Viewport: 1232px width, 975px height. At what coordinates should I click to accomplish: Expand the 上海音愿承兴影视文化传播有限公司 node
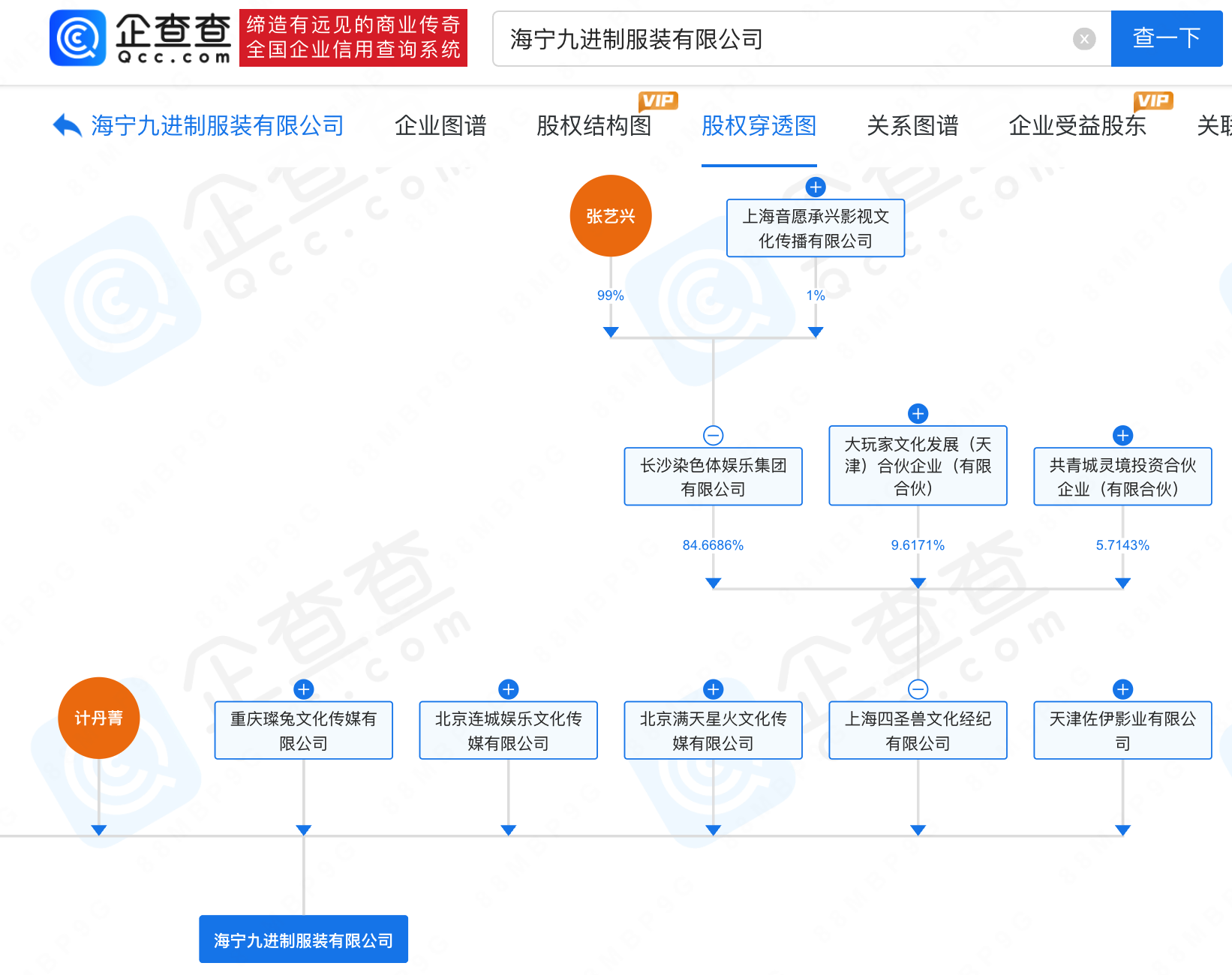[816, 187]
